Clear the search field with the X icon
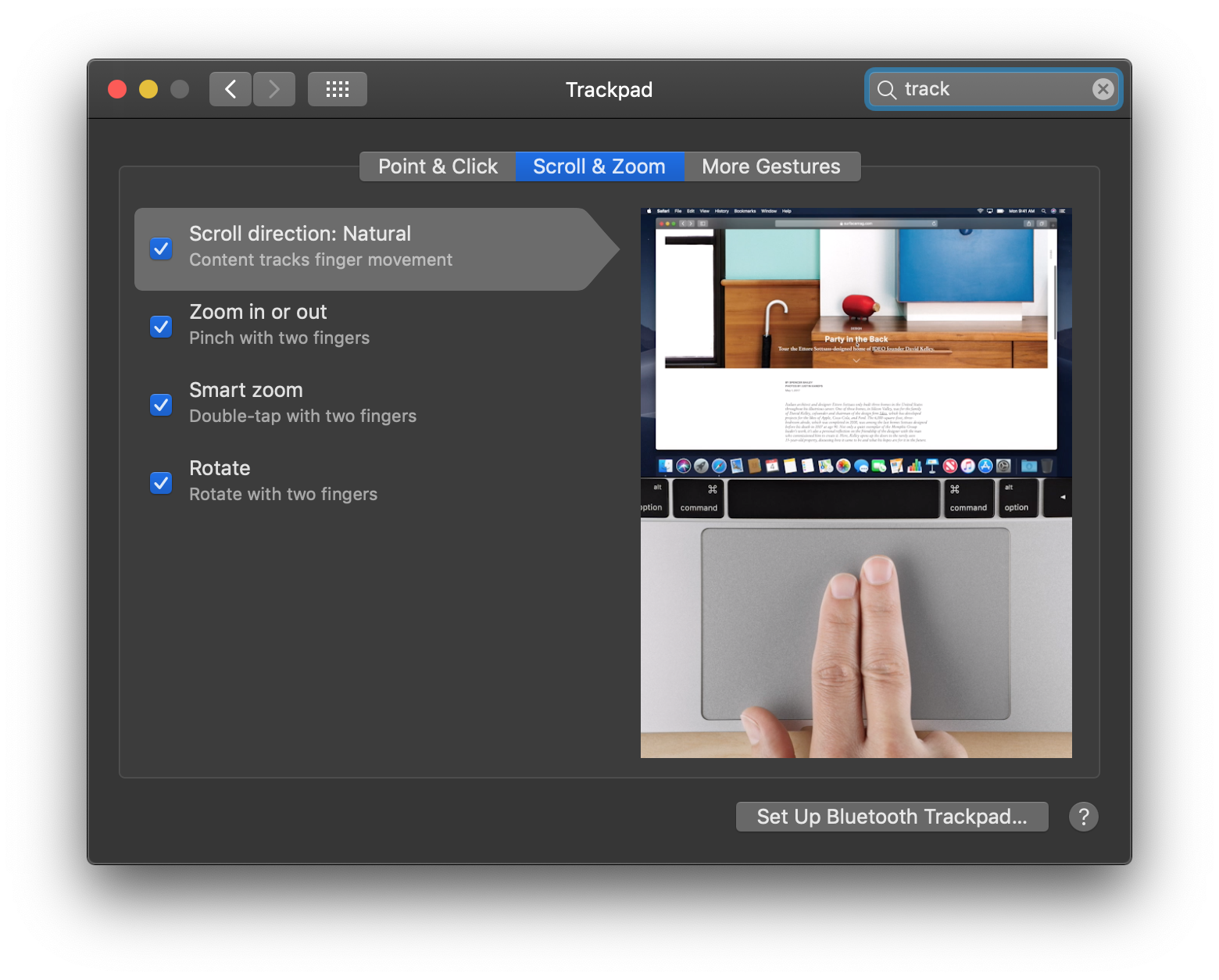The image size is (1219, 980). pos(1102,88)
